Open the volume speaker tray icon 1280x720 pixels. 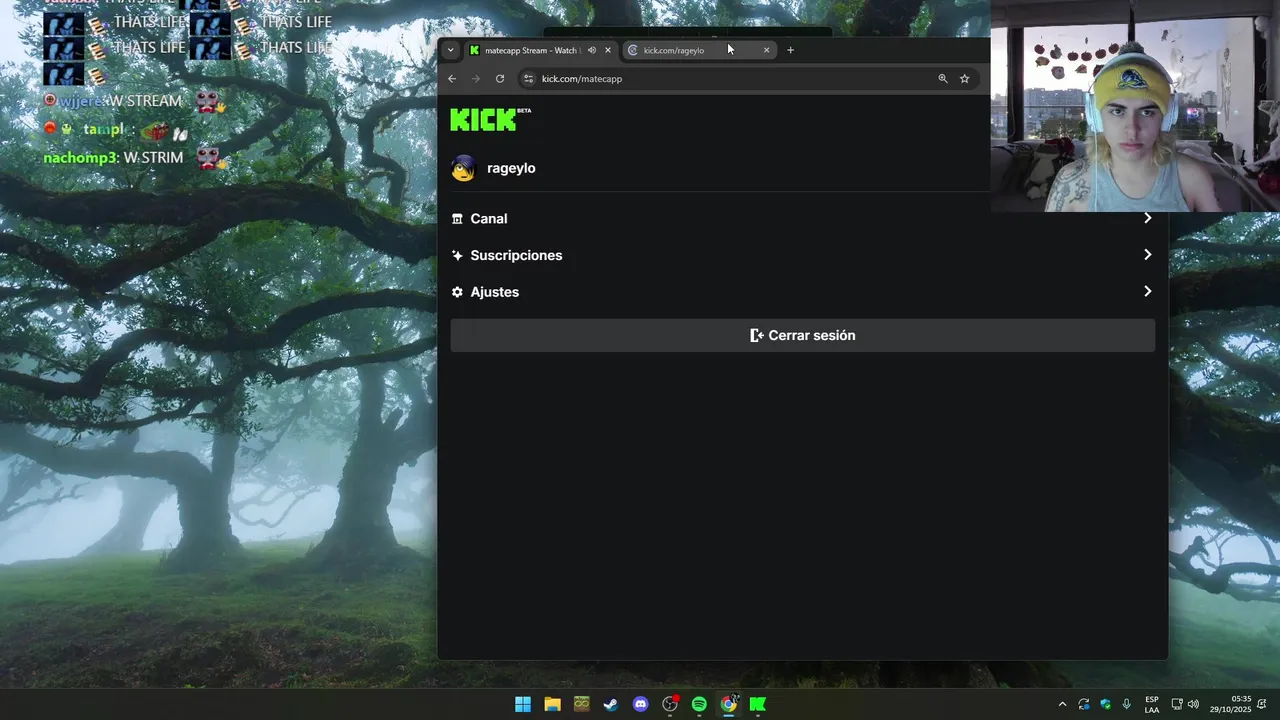pos(1193,704)
